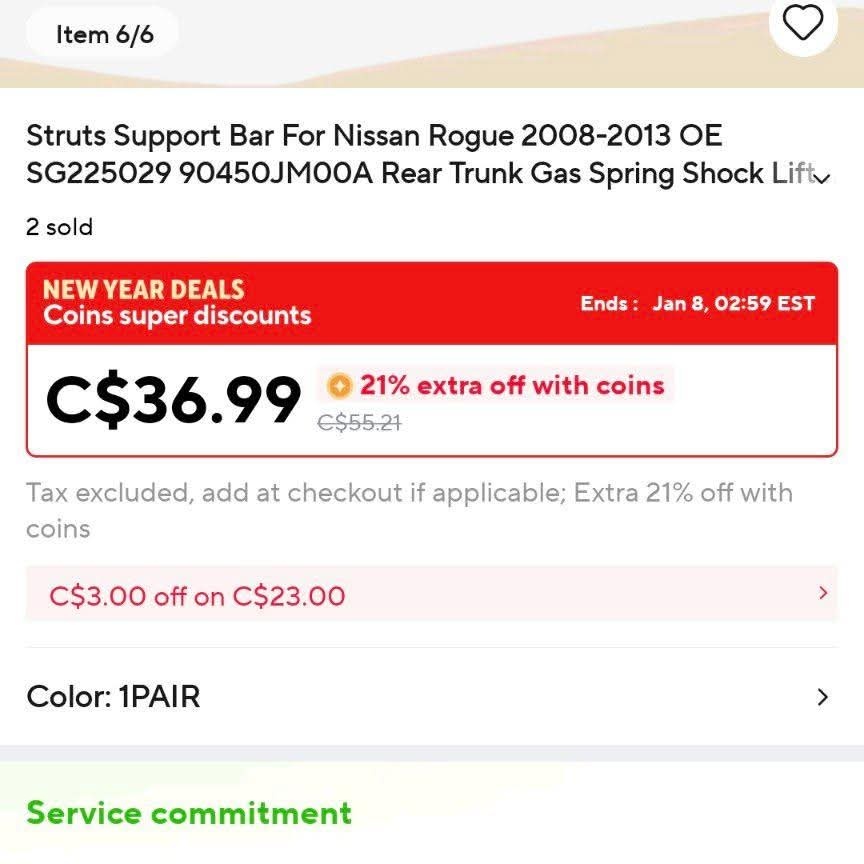Click the product image area at top
This screenshot has height=864, width=864.
(x=432, y=44)
